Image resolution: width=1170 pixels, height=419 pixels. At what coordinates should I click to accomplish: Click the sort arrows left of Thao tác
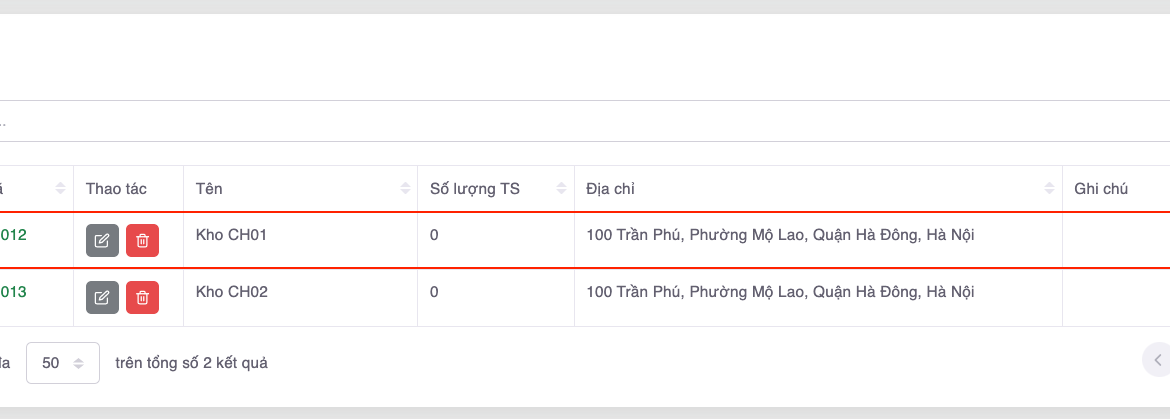tap(61, 189)
